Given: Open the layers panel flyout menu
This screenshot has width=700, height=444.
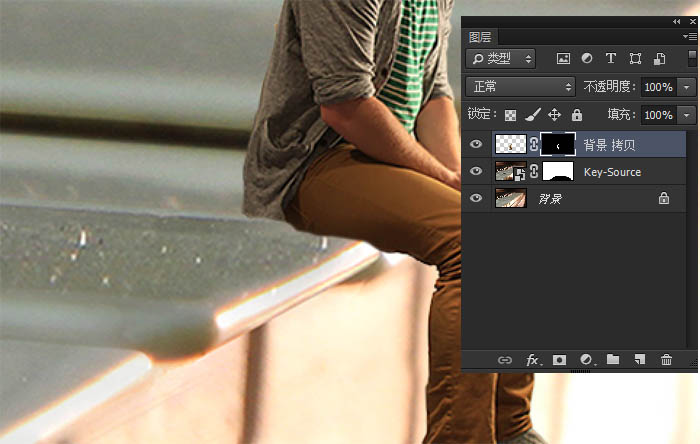Looking at the screenshot, I should (x=690, y=37).
